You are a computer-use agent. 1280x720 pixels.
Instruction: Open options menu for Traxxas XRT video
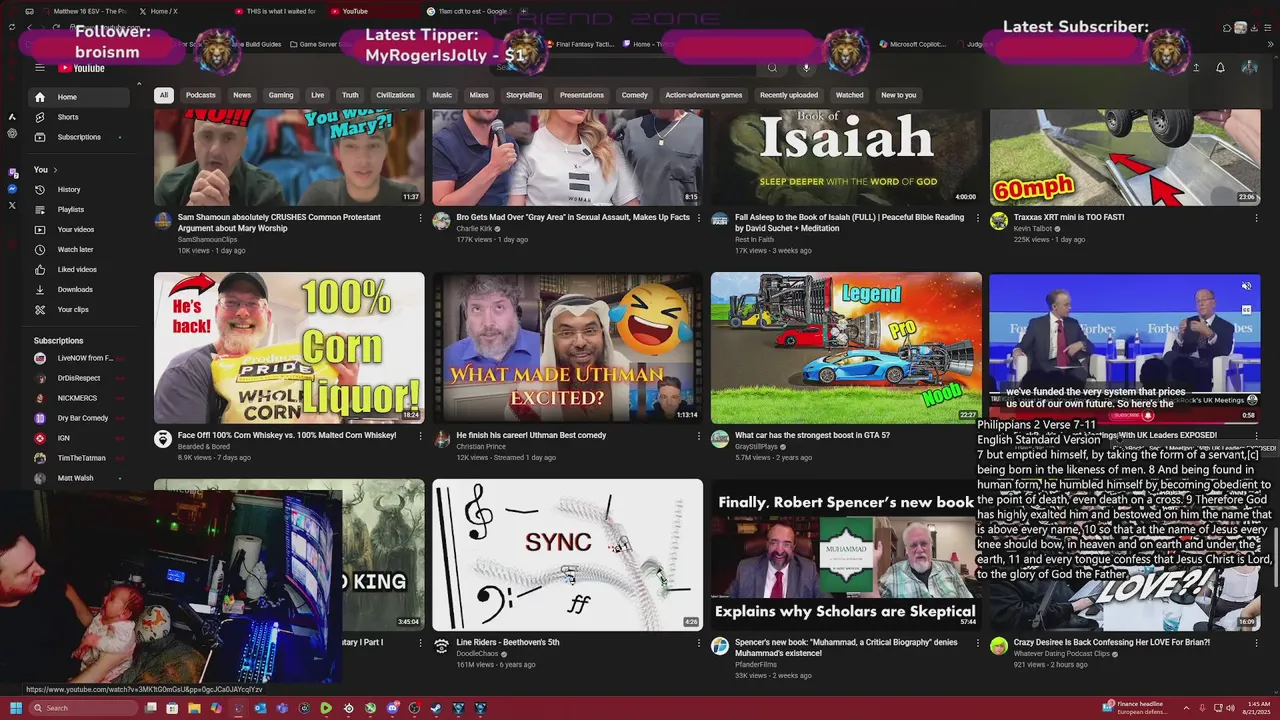pyautogui.click(x=1256, y=218)
